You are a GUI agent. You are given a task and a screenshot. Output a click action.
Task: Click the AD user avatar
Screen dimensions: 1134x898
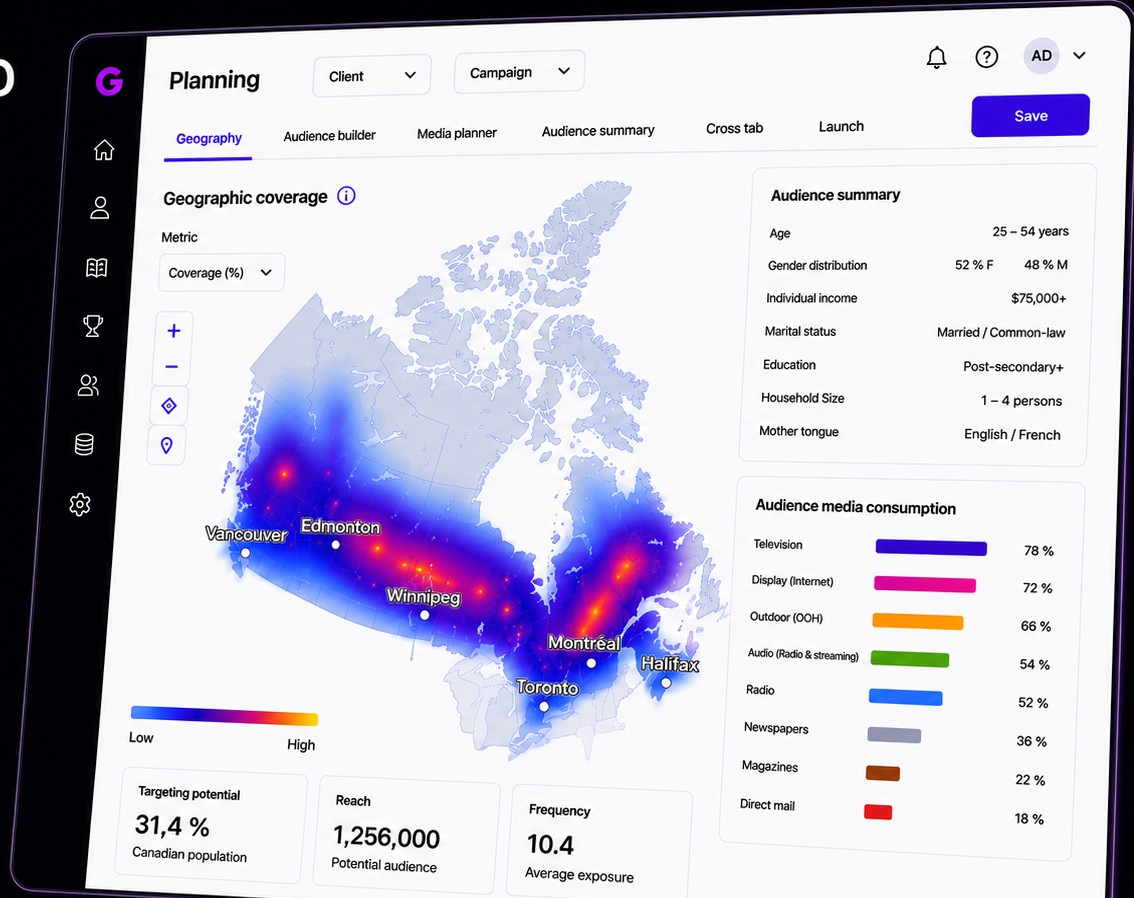tap(1041, 56)
